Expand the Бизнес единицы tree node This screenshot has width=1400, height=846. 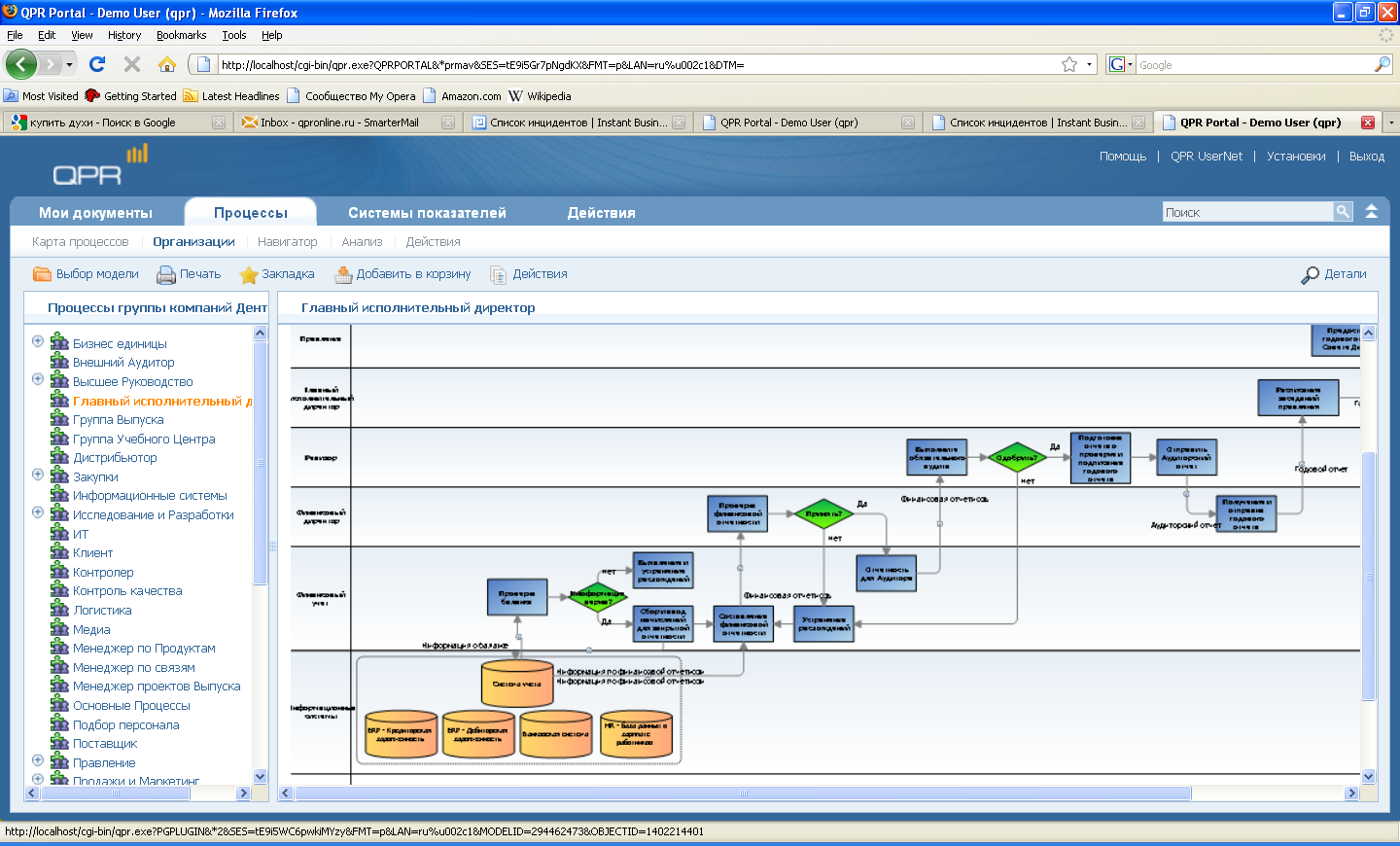[x=38, y=341]
